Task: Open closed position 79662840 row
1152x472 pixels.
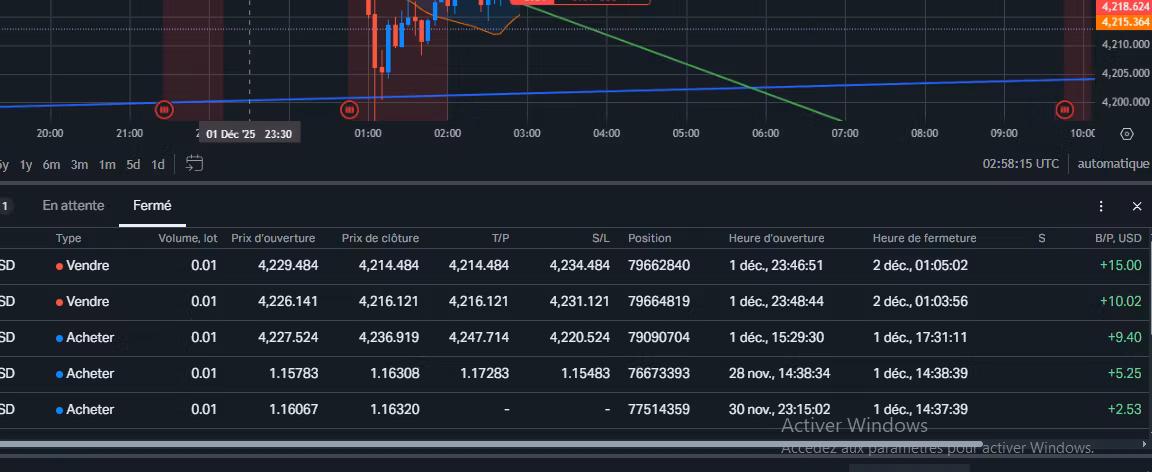Action: coord(658,266)
